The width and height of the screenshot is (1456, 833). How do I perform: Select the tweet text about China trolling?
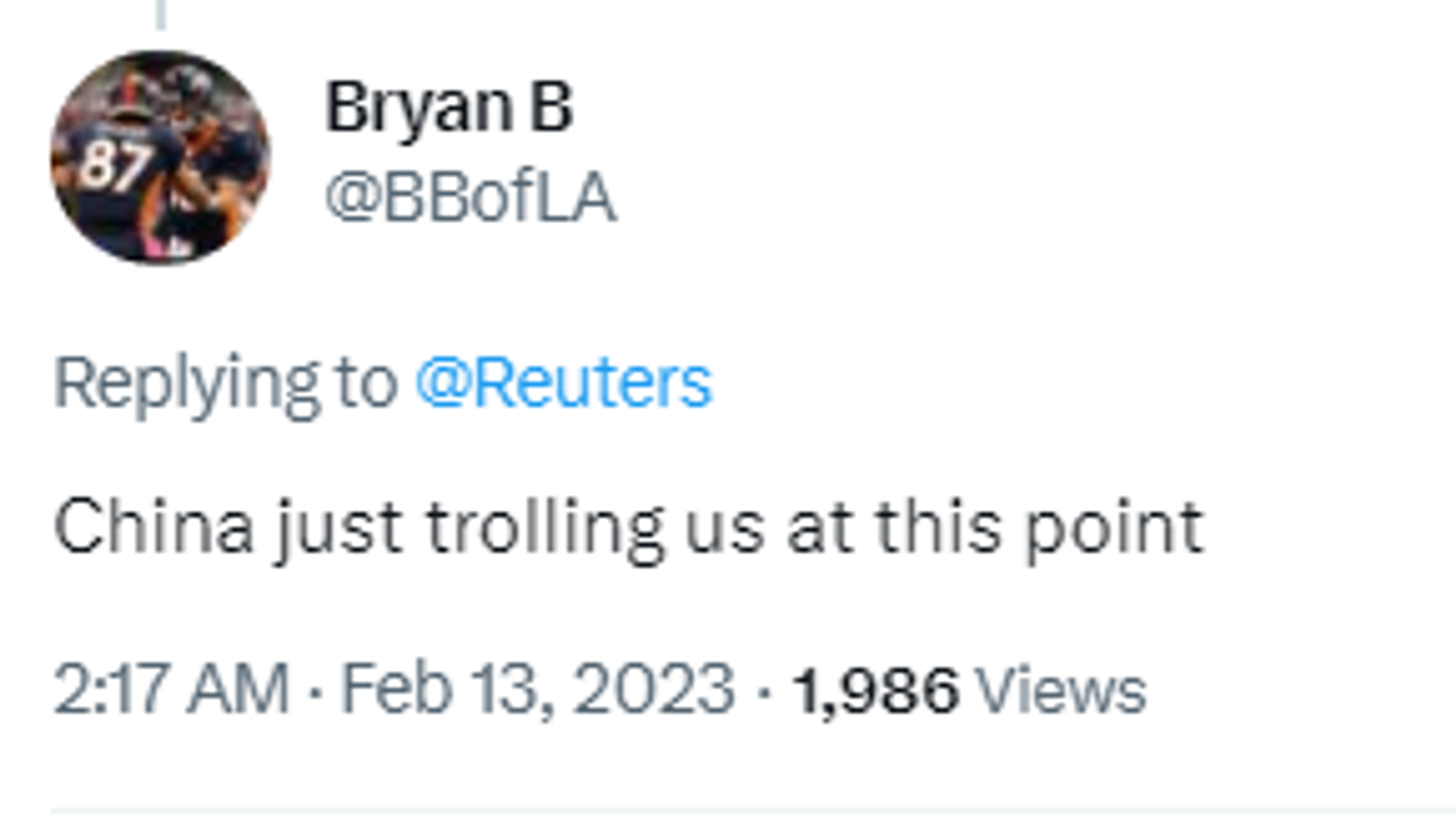point(629,528)
